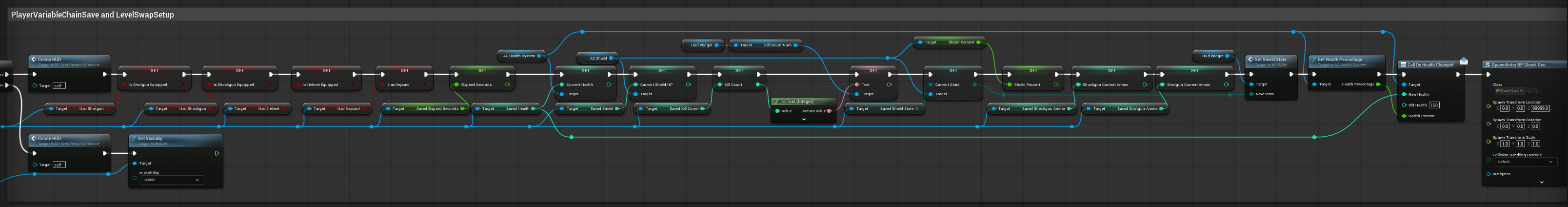Screen dimensions: 1568x207
Task: Open Collision Handling Override Default dropdown
Action: pyautogui.click(x=1526, y=162)
